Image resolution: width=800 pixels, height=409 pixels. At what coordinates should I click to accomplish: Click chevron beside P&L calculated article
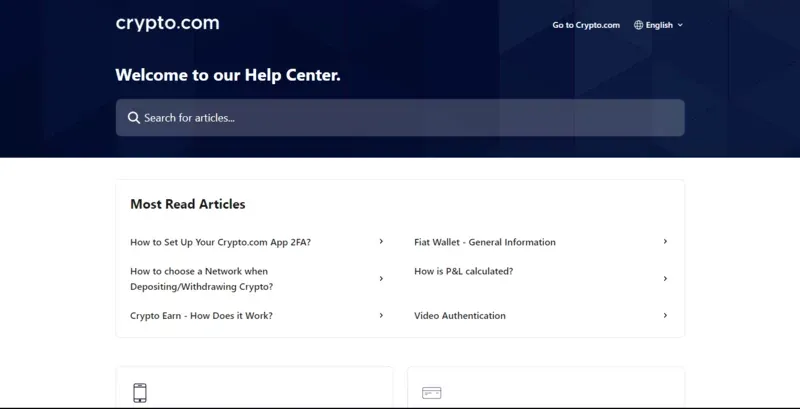click(665, 278)
